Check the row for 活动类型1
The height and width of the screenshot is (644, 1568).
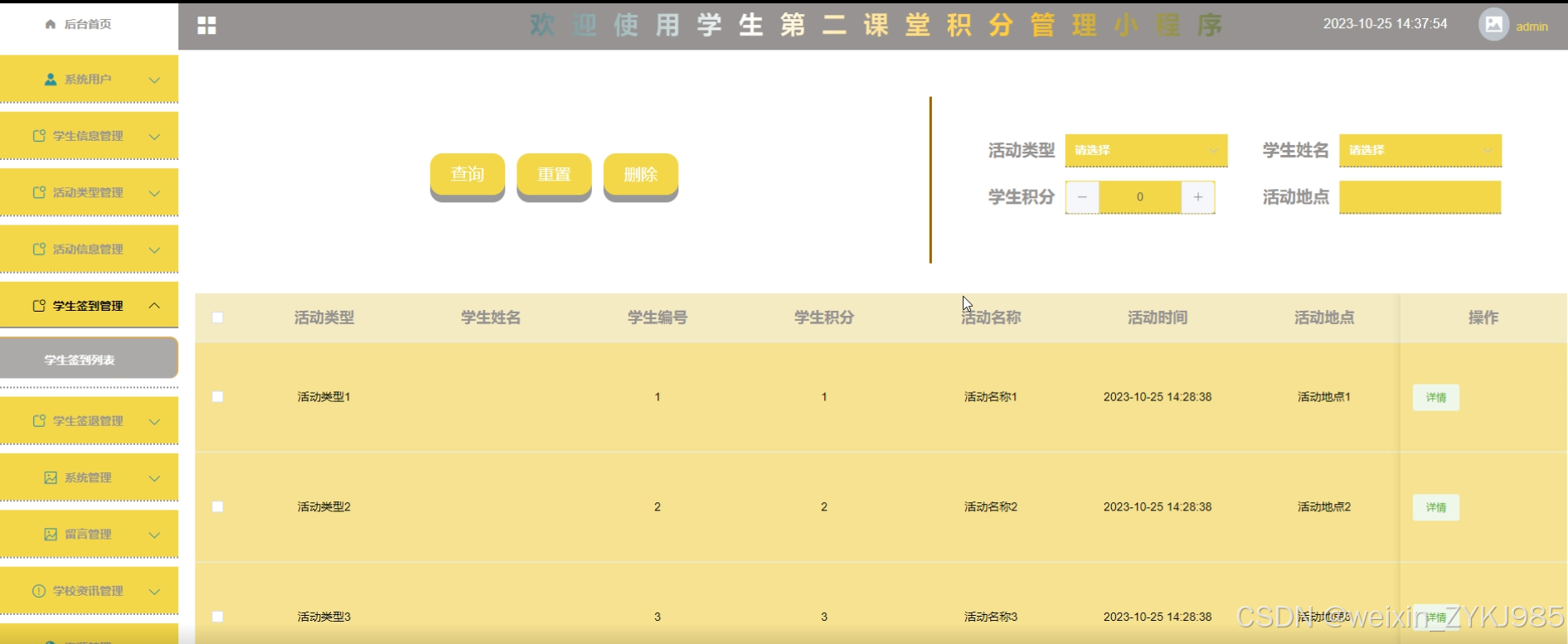tap(217, 397)
